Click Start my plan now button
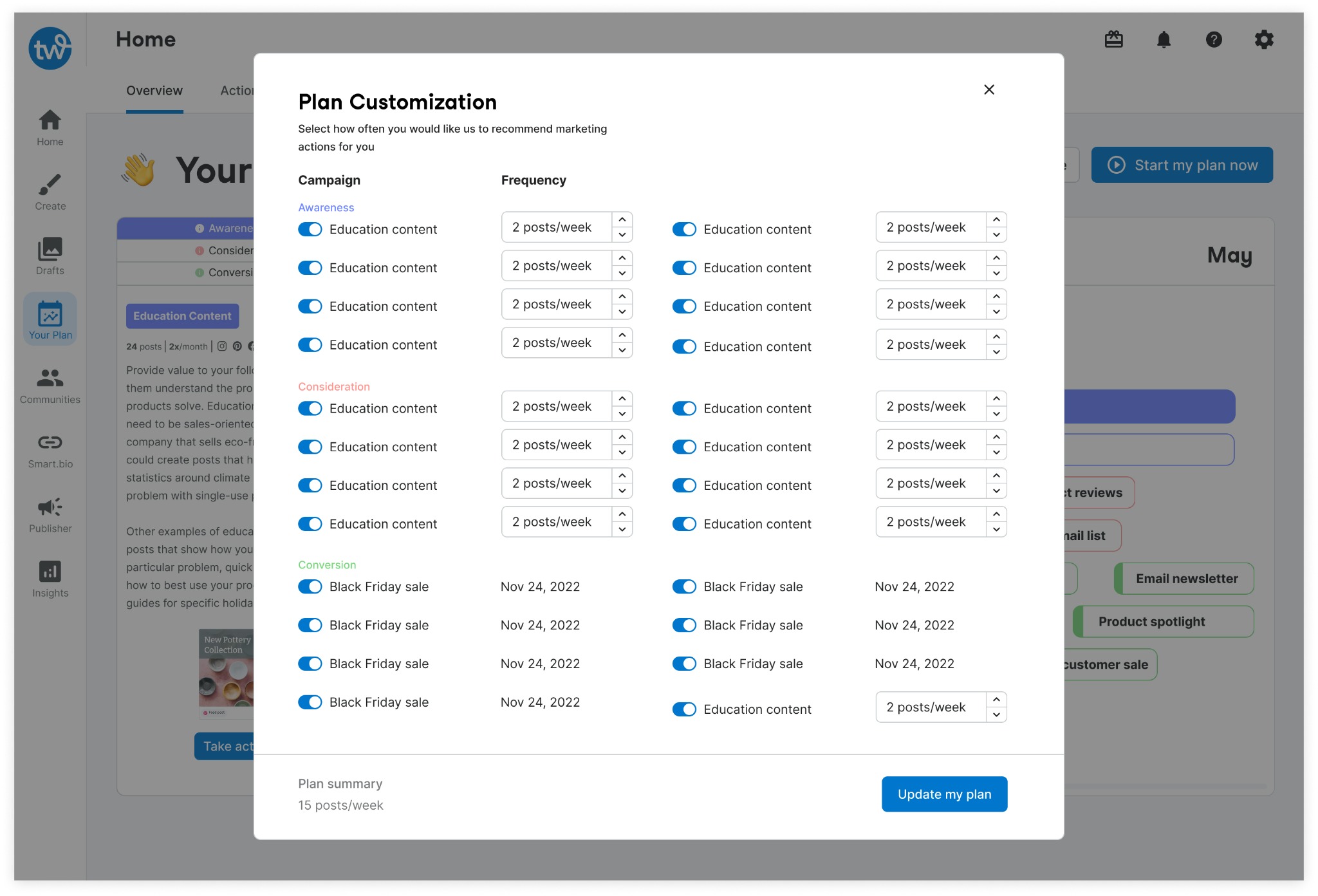 coord(1182,165)
